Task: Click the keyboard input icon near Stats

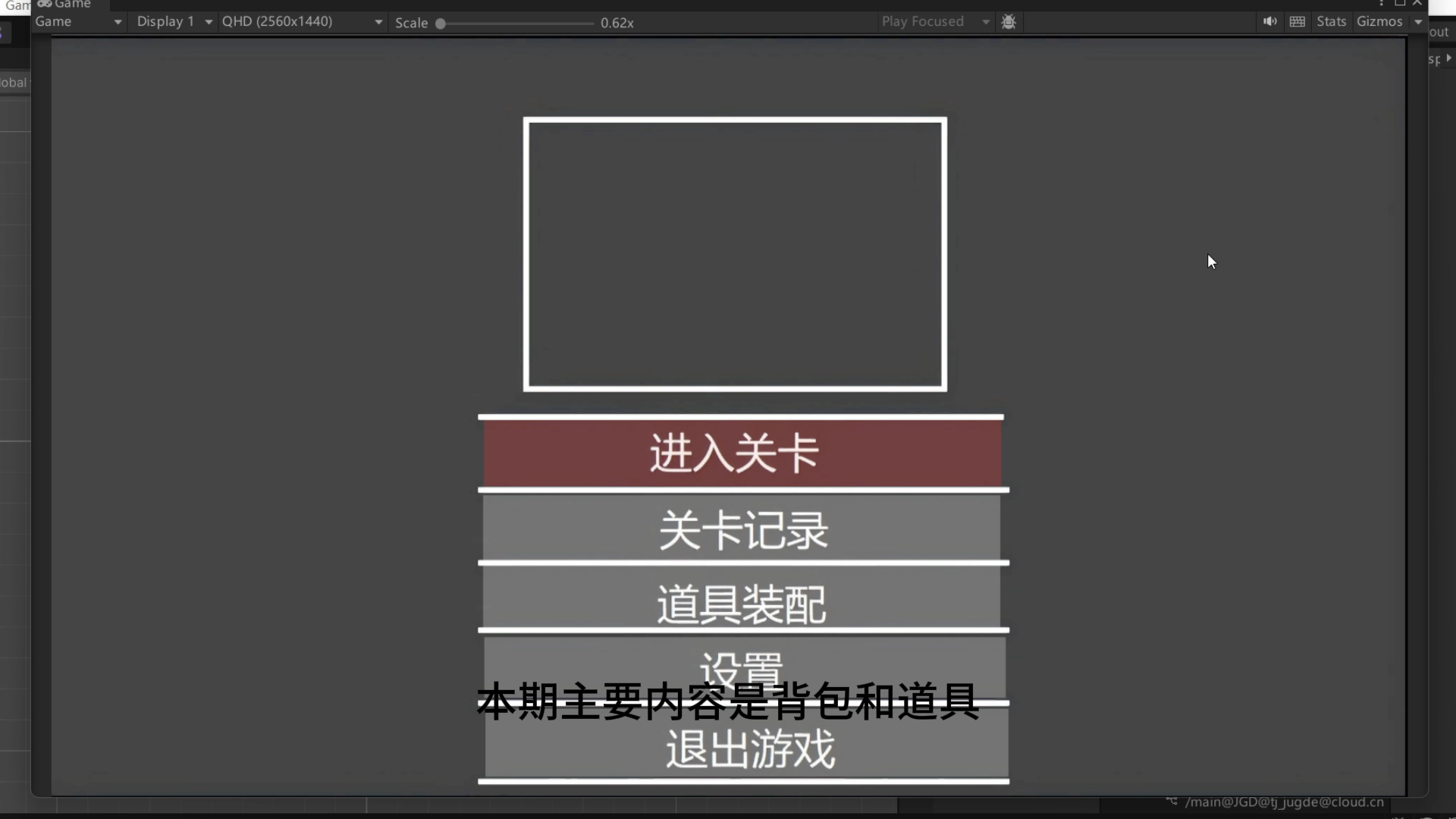Action: coord(1297,21)
